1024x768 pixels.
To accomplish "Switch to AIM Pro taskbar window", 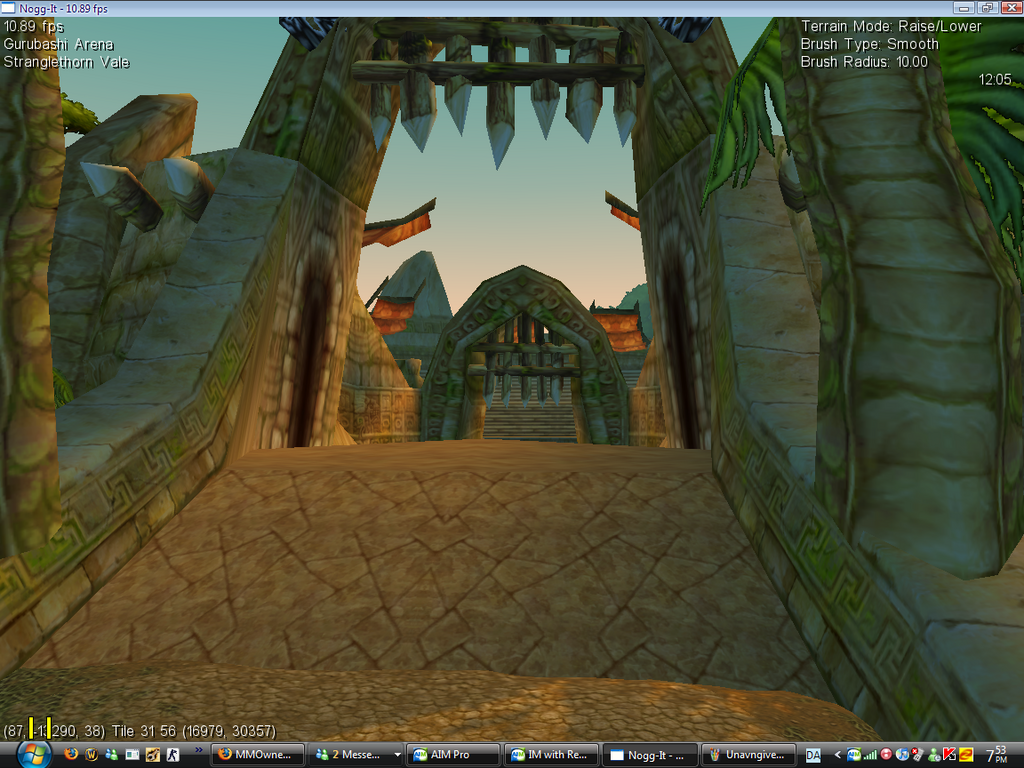I will (x=453, y=755).
